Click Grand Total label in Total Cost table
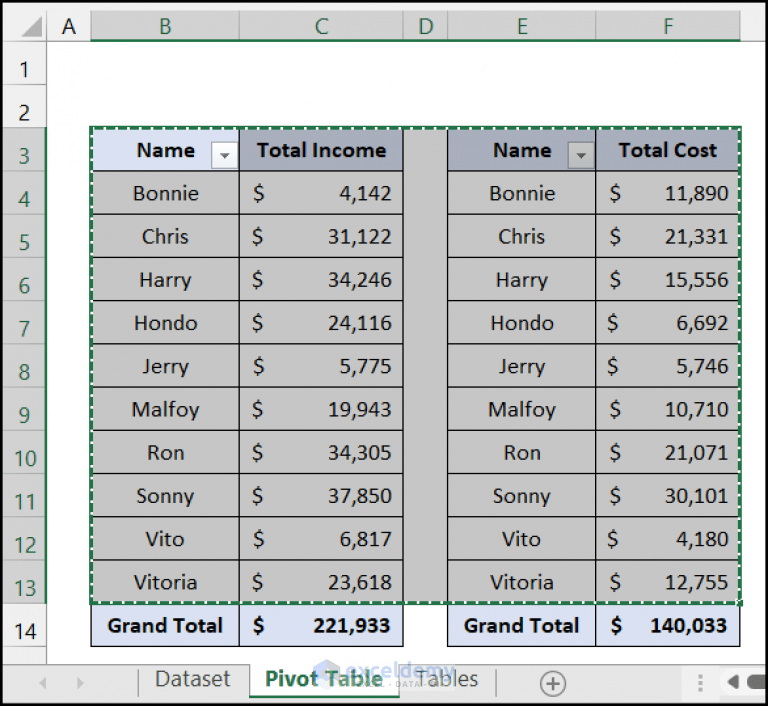This screenshot has height=706, width=768. pos(522,626)
